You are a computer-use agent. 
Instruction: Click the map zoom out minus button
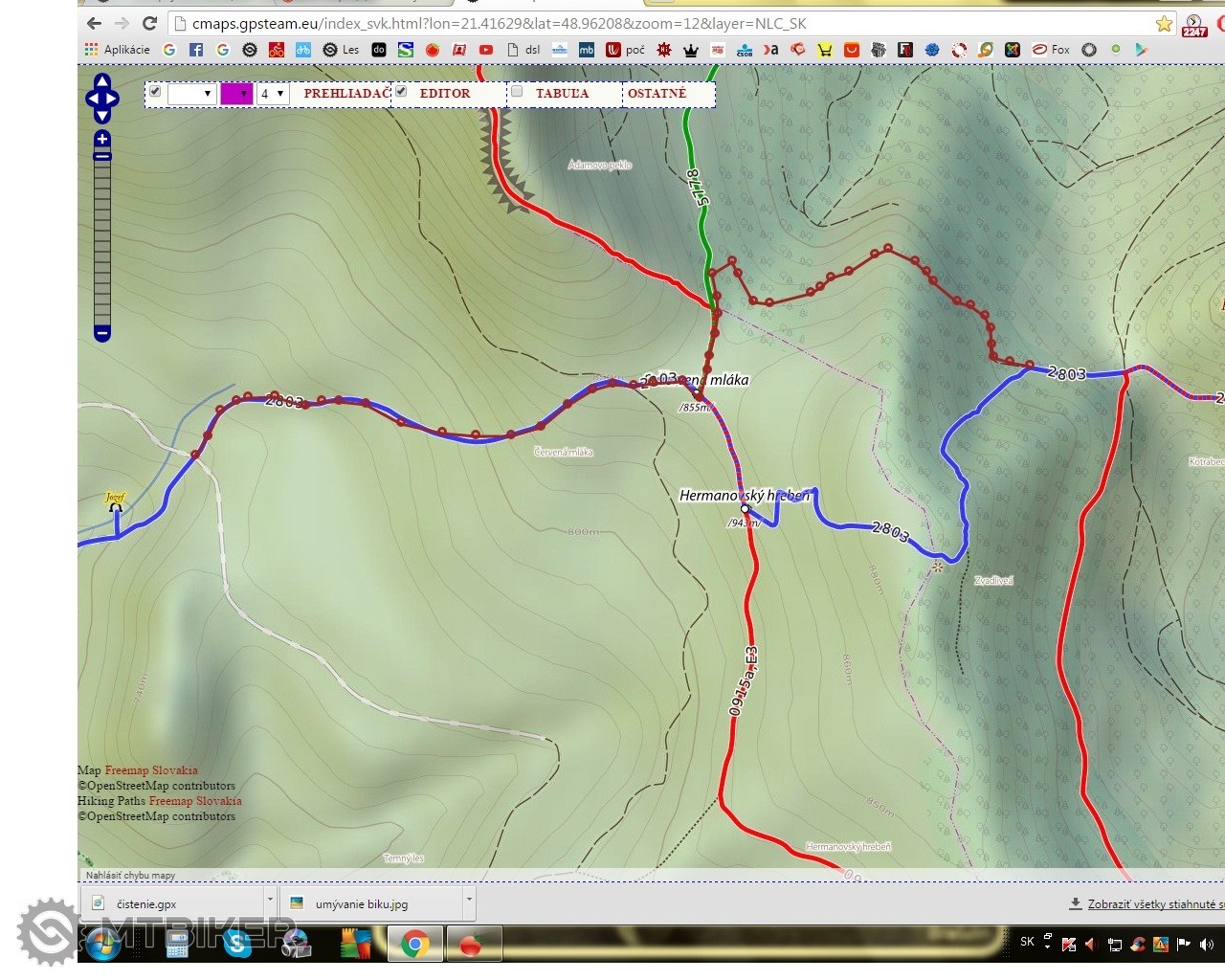coord(102,333)
